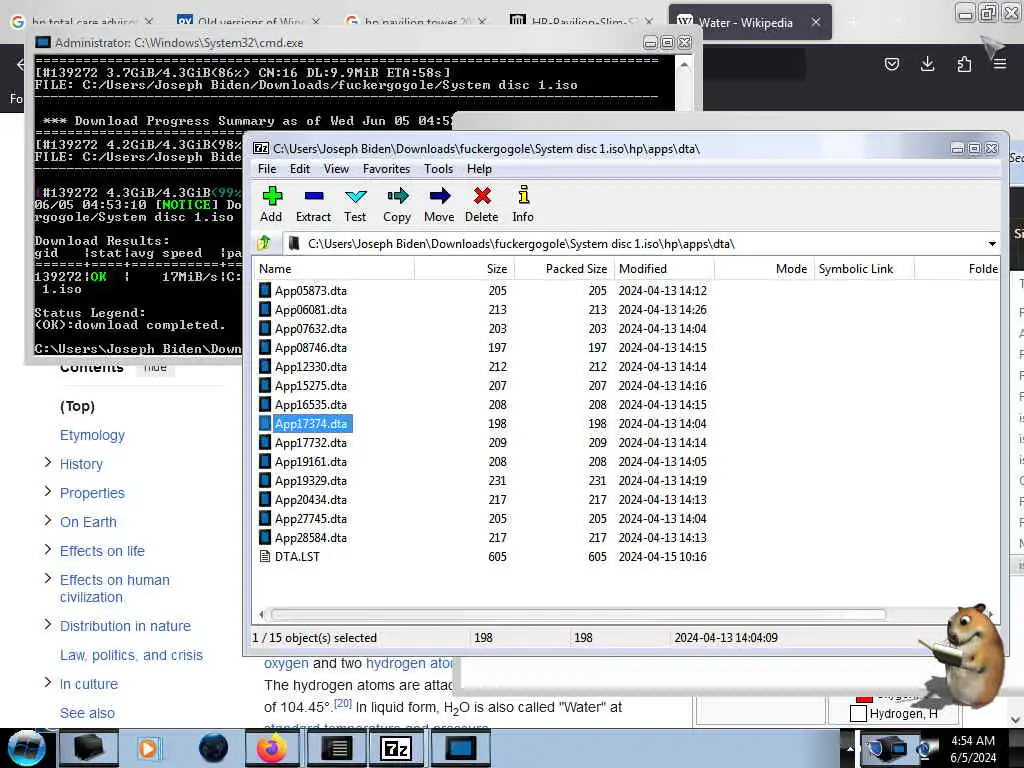
Task: Toggle the Hydrogen, H legend checkbox
Action: point(858,713)
